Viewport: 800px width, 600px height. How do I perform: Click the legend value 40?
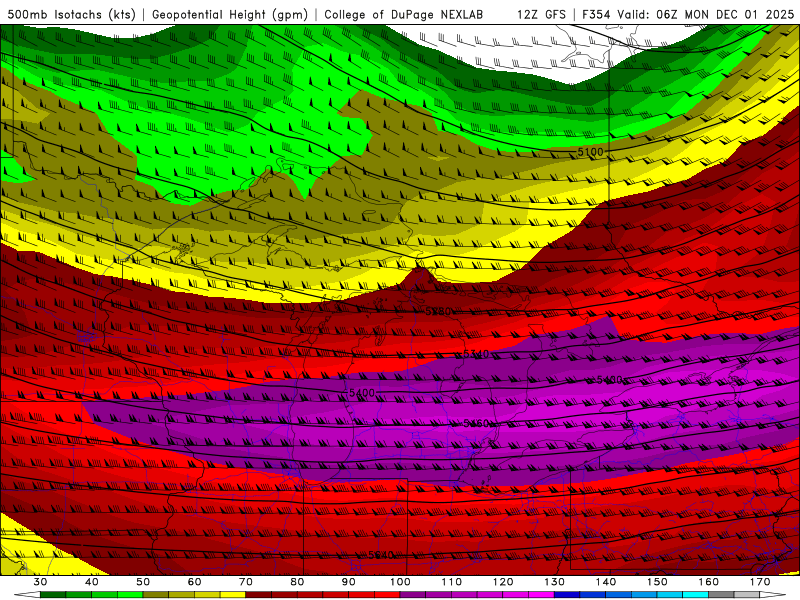click(x=92, y=582)
